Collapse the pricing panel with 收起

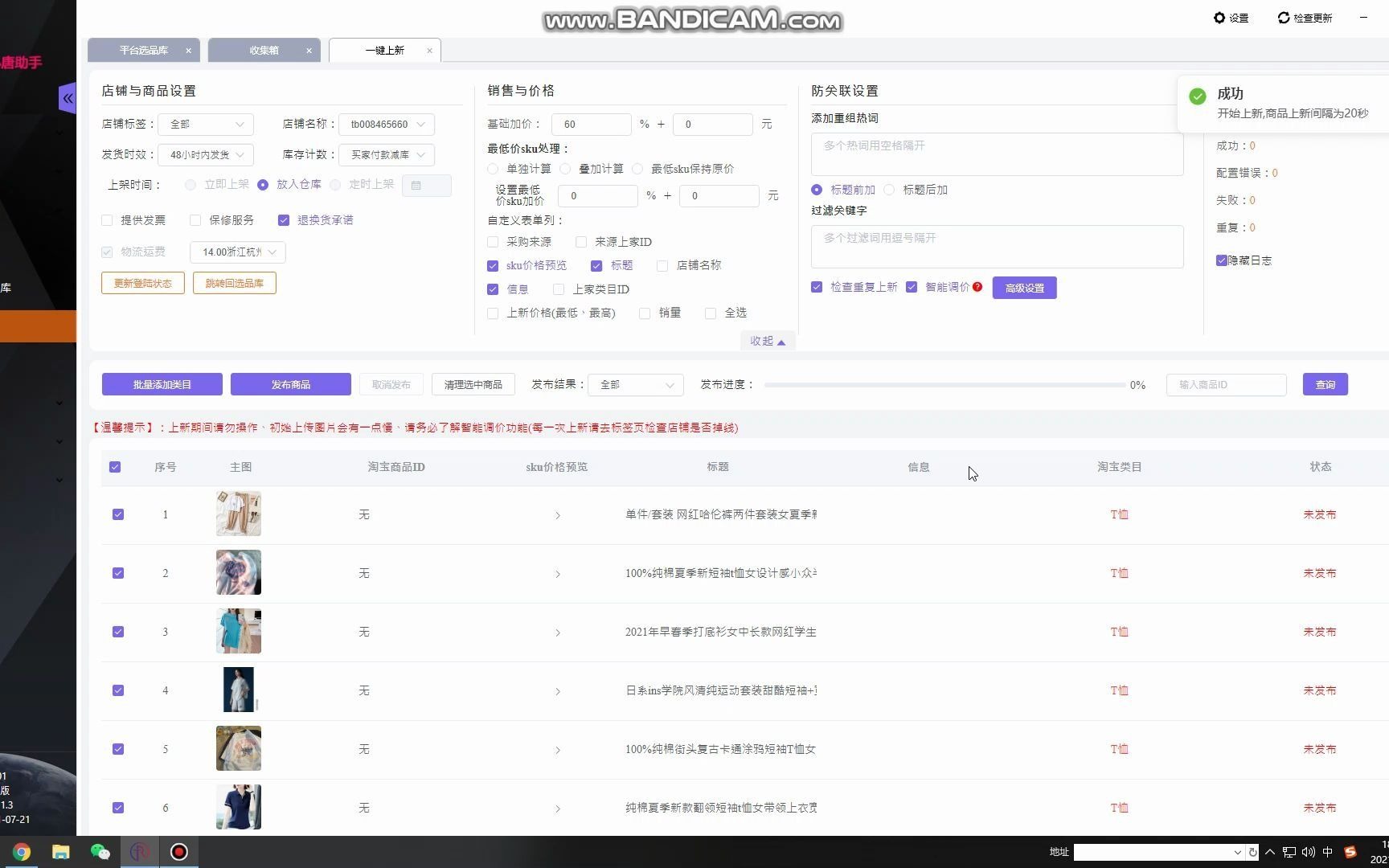(766, 341)
